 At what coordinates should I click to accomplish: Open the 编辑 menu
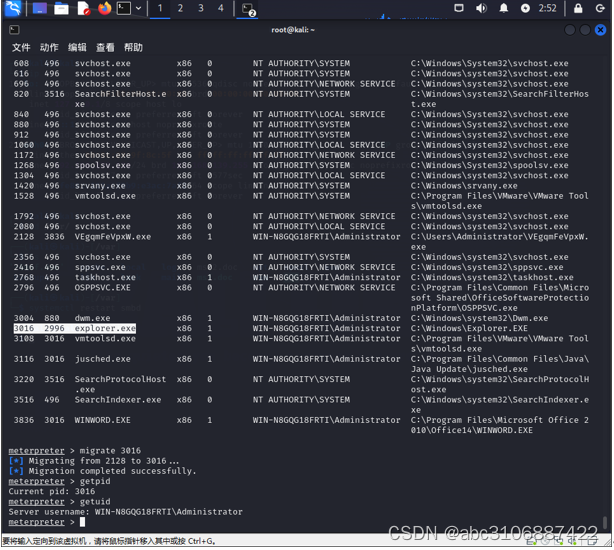tap(77, 47)
